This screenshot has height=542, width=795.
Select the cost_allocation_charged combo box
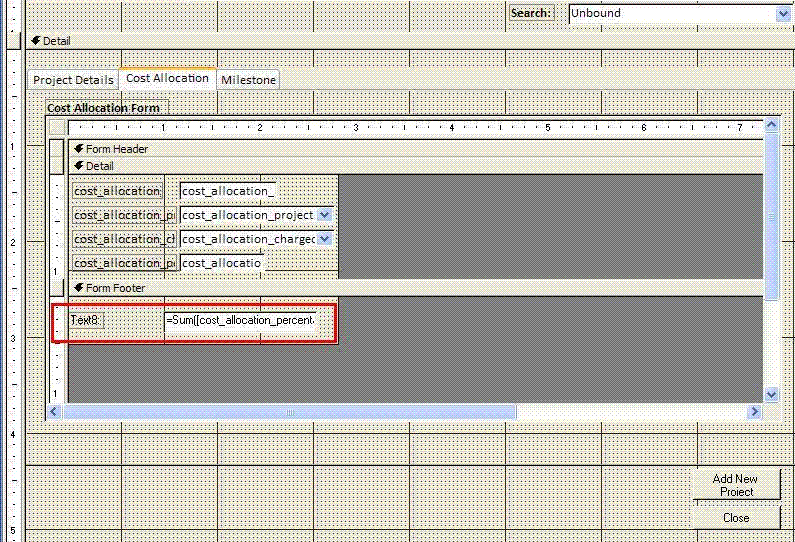256,239
